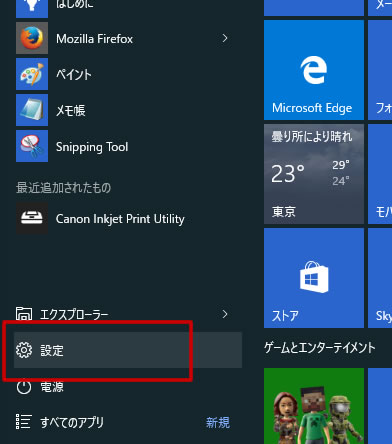Select the 設定 menu label
The image size is (392, 444).
pyautogui.click(x=52, y=350)
